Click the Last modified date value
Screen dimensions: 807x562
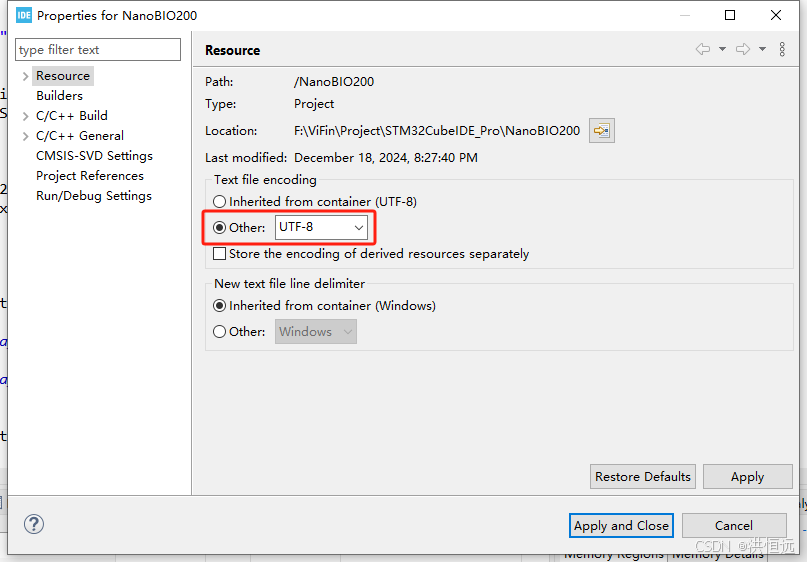point(386,157)
